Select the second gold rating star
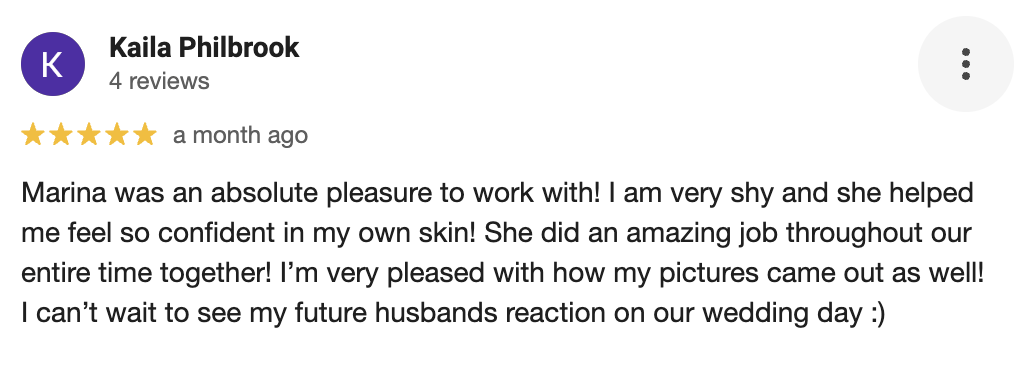Viewport: 1032px width, 368px height. (61, 135)
